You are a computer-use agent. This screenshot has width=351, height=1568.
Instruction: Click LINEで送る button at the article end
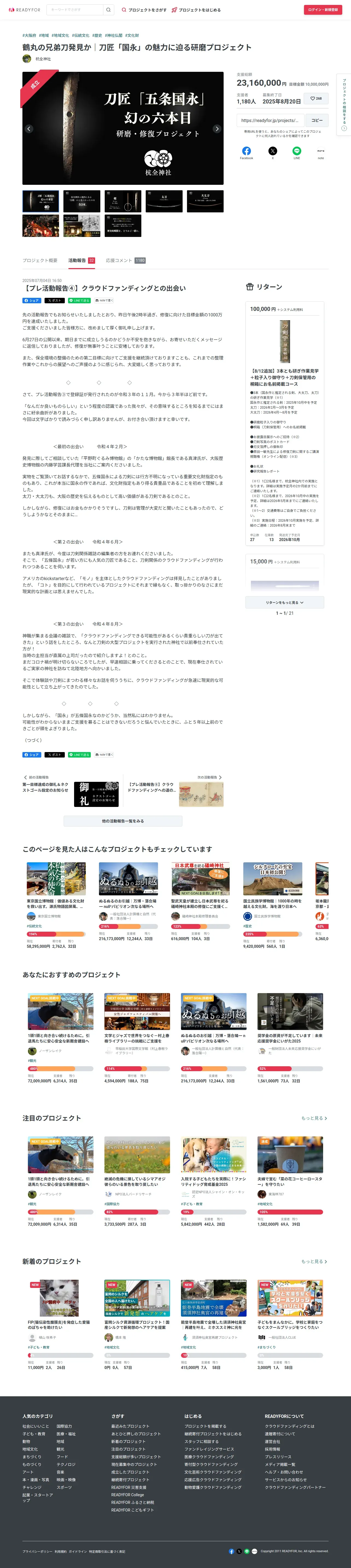79,754
